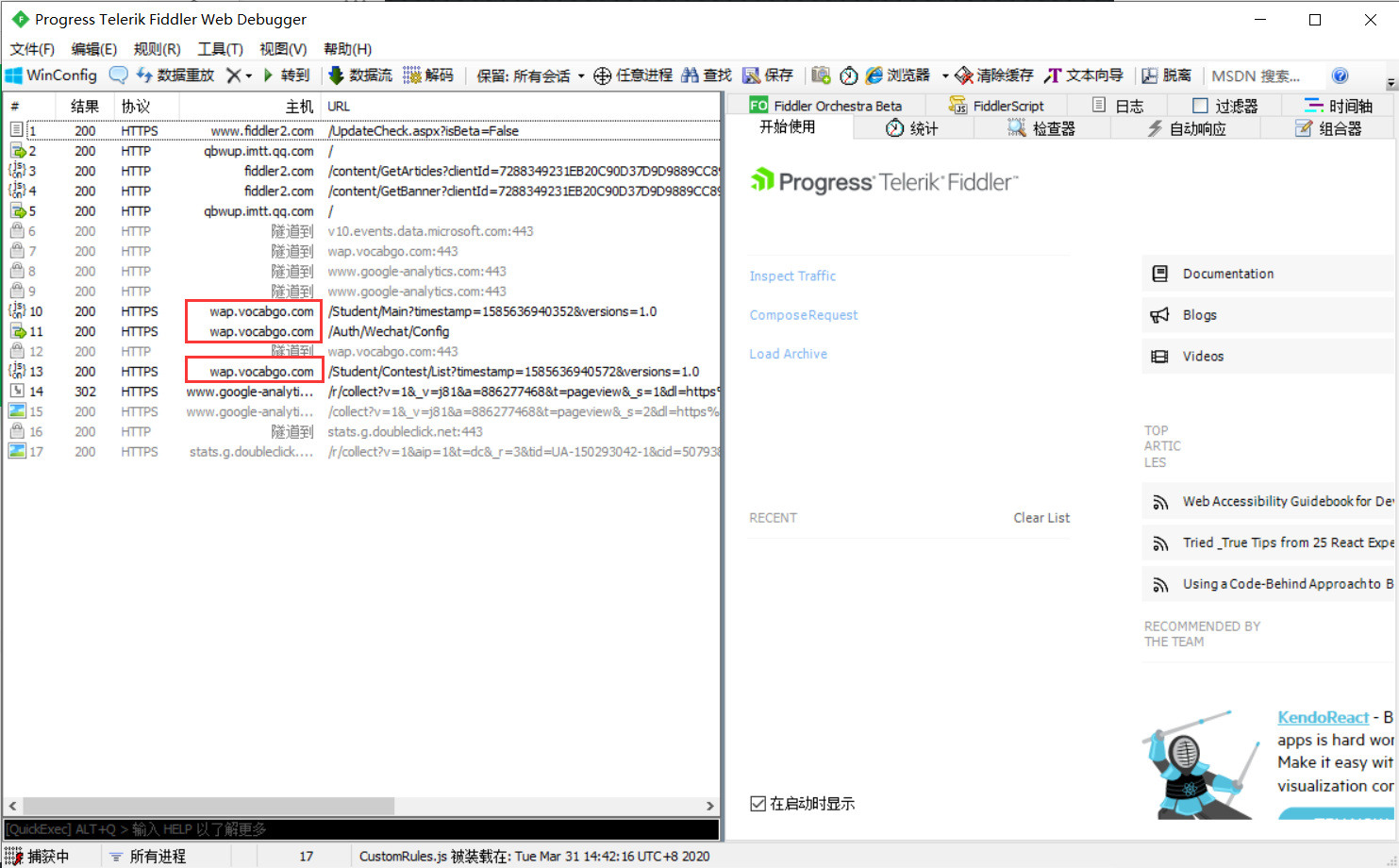Image resolution: width=1399 pixels, height=868 pixels.
Task: Select session 13 /Student/Contest/List row
Action: click(x=362, y=372)
